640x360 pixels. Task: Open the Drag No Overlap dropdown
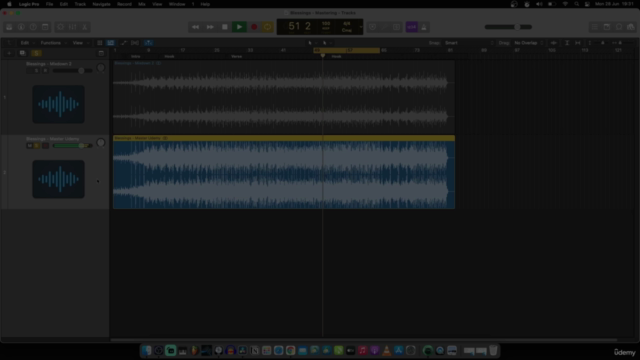(529, 43)
